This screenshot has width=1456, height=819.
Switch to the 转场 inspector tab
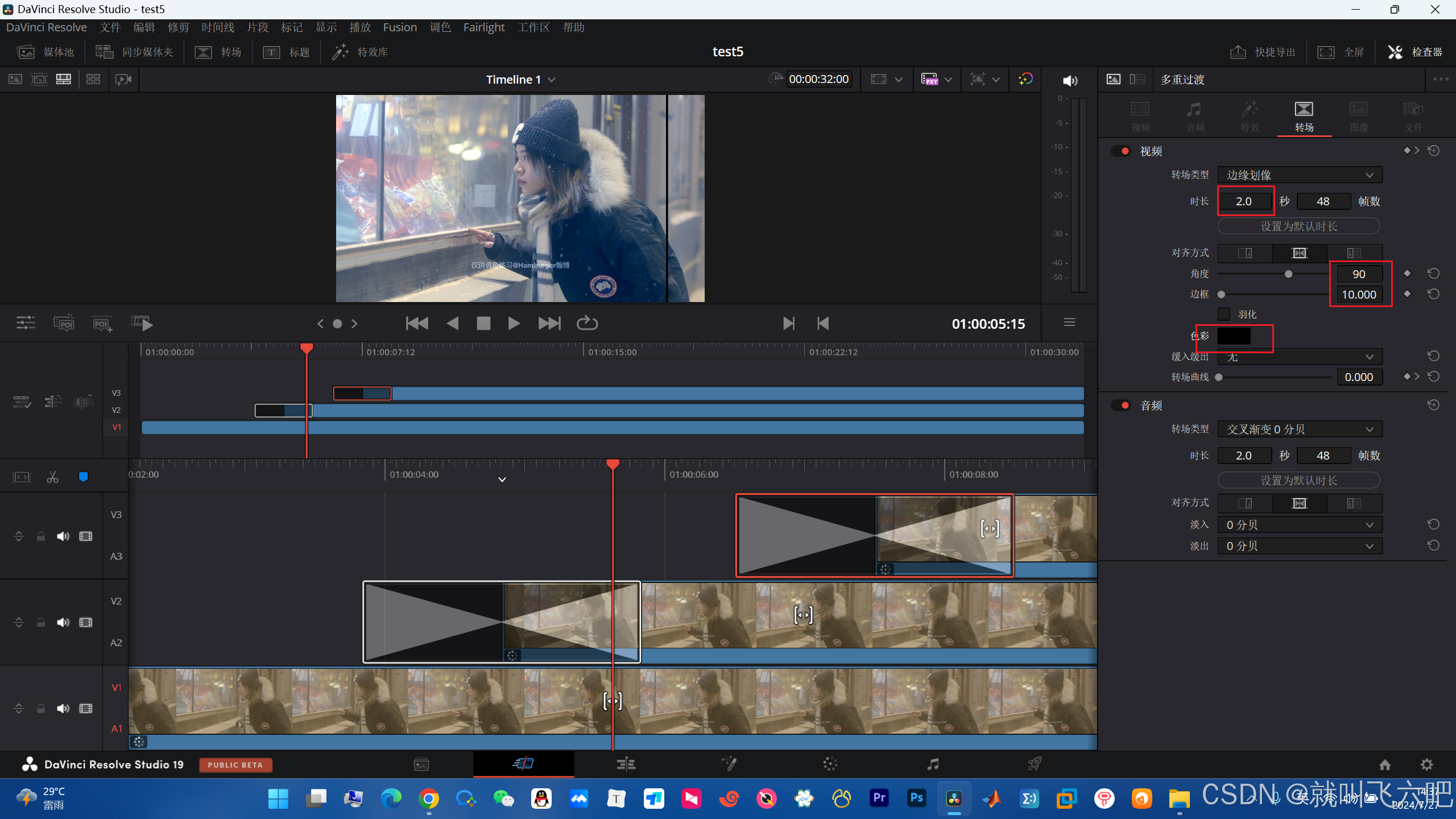point(1304,116)
